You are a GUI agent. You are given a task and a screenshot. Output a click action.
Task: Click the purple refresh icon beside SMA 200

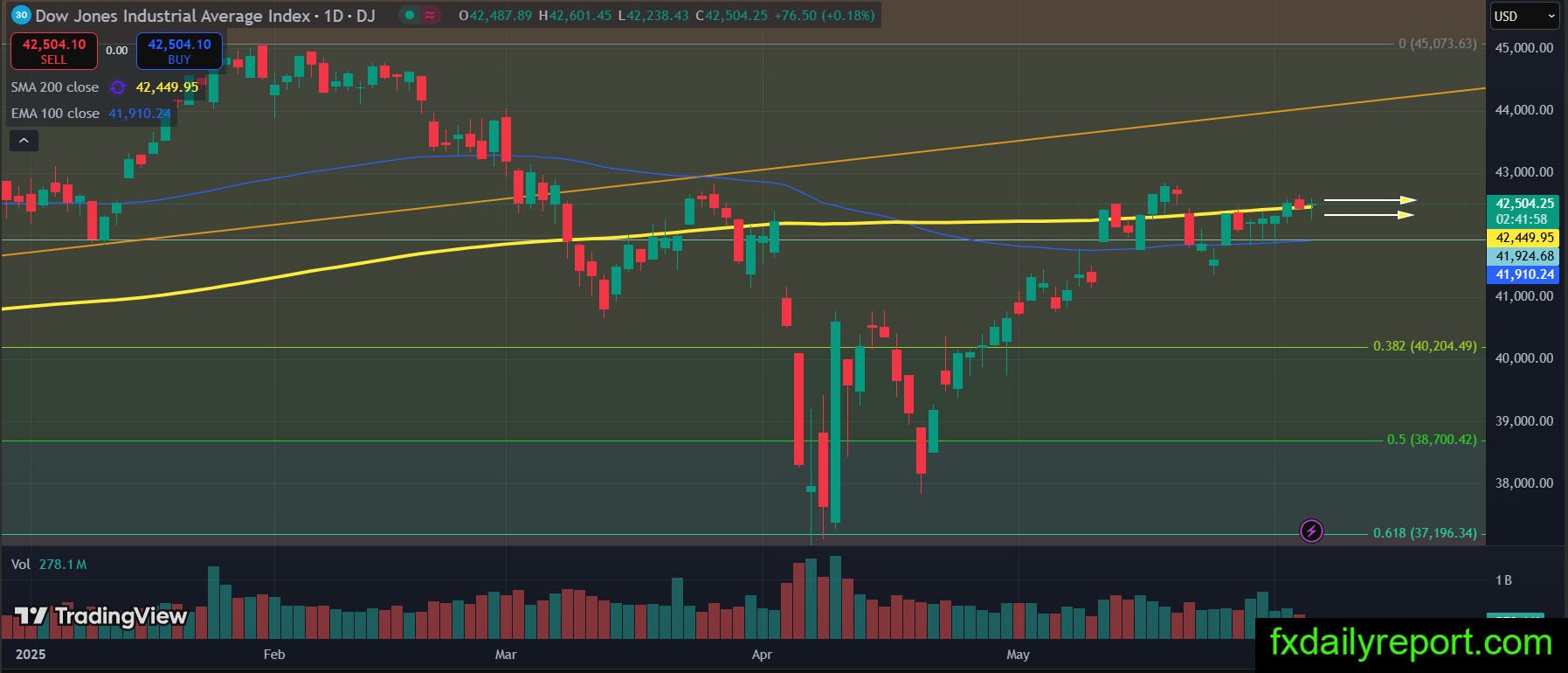(x=117, y=87)
